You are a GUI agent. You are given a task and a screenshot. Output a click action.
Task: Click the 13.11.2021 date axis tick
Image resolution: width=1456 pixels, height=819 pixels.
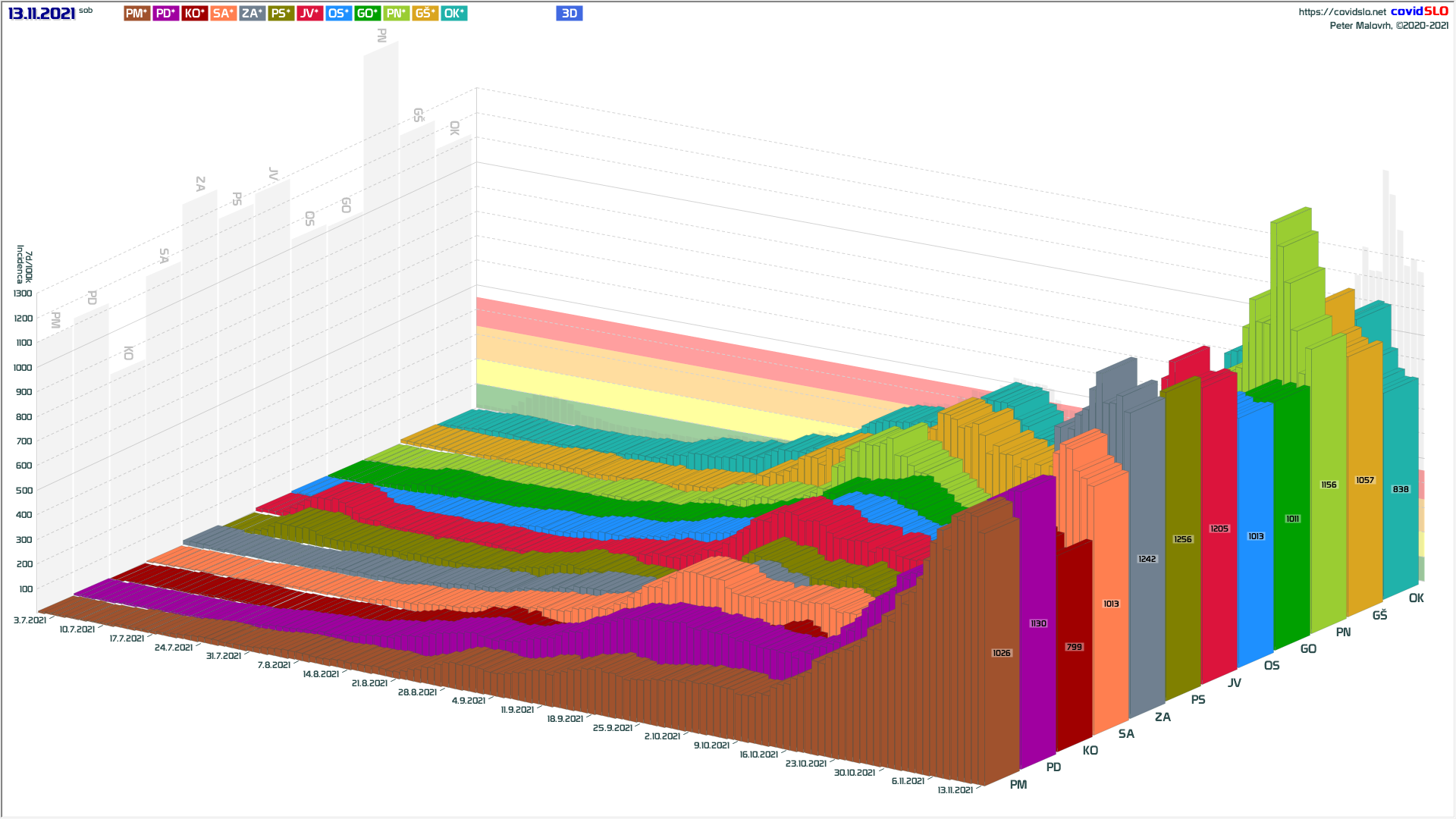[x=955, y=790]
